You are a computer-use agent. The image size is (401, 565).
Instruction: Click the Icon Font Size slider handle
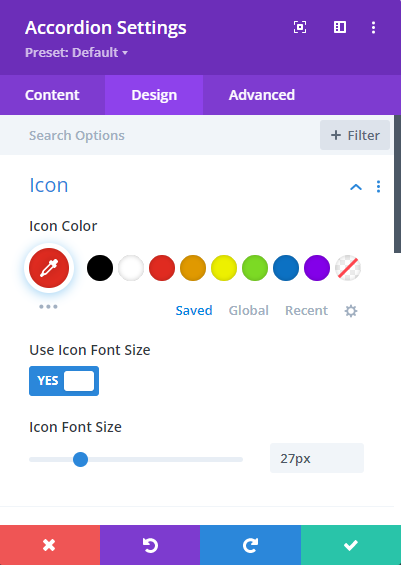tap(80, 459)
